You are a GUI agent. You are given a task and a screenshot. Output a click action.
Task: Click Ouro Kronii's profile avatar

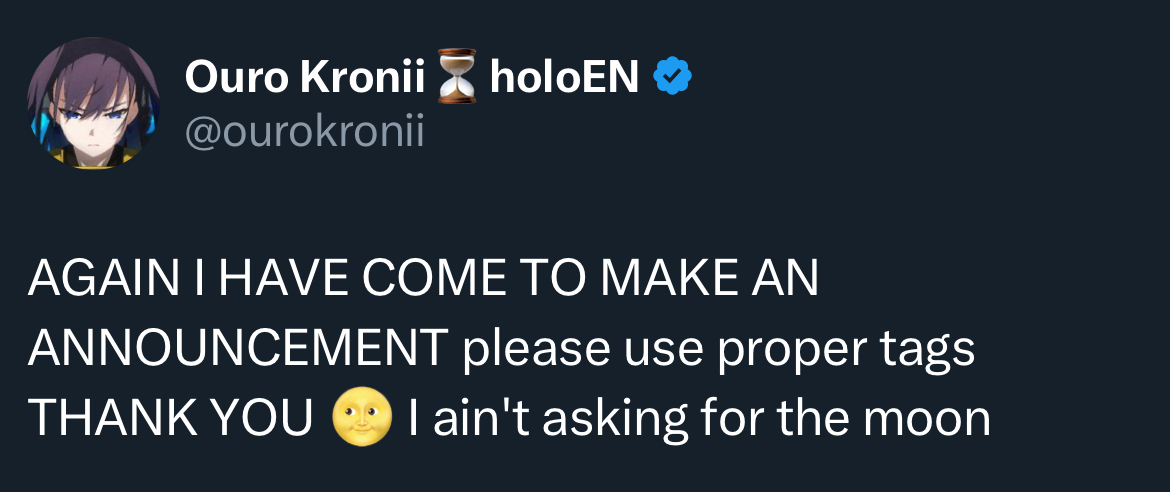(92, 103)
